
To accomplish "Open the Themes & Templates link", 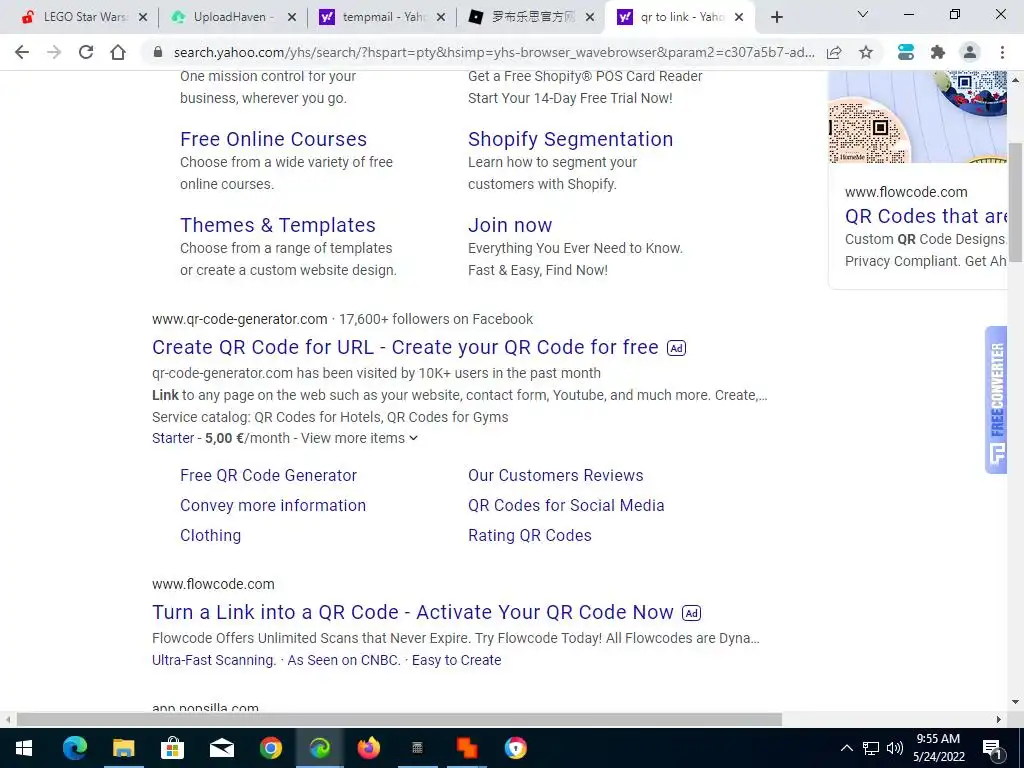I will [x=278, y=225].
